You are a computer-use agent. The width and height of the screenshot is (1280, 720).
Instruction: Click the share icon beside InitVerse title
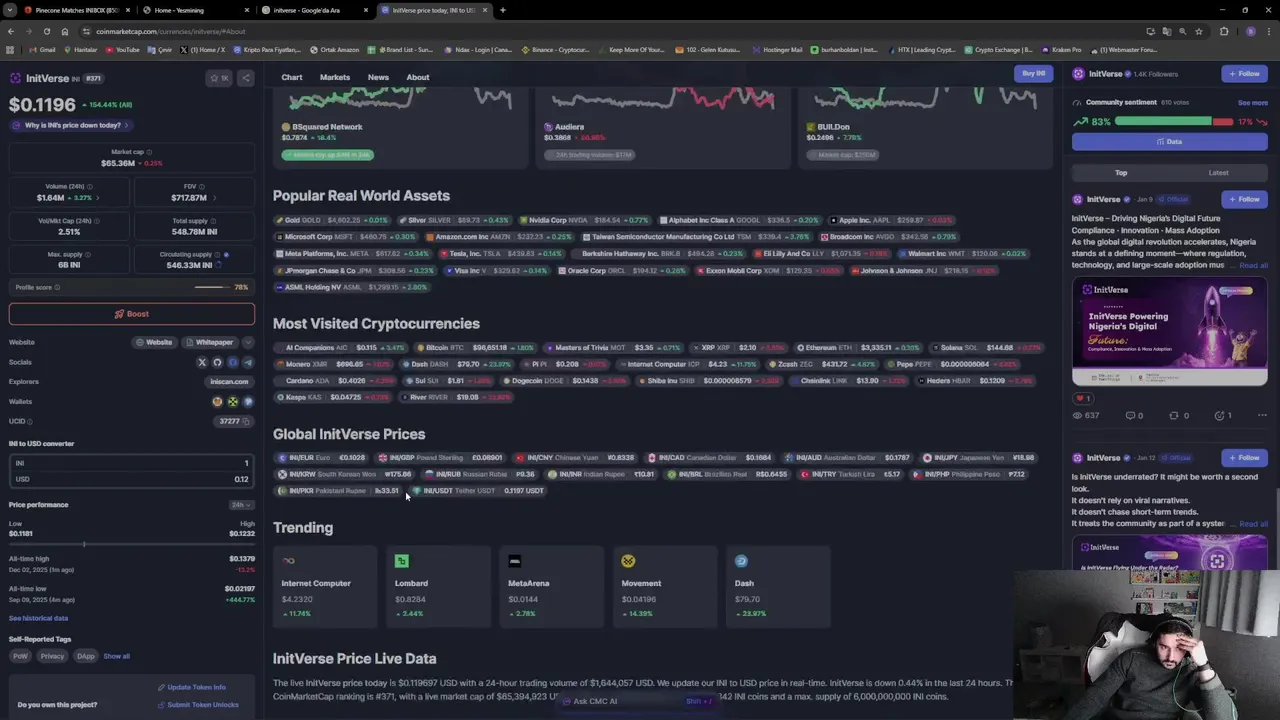point(246,78)
